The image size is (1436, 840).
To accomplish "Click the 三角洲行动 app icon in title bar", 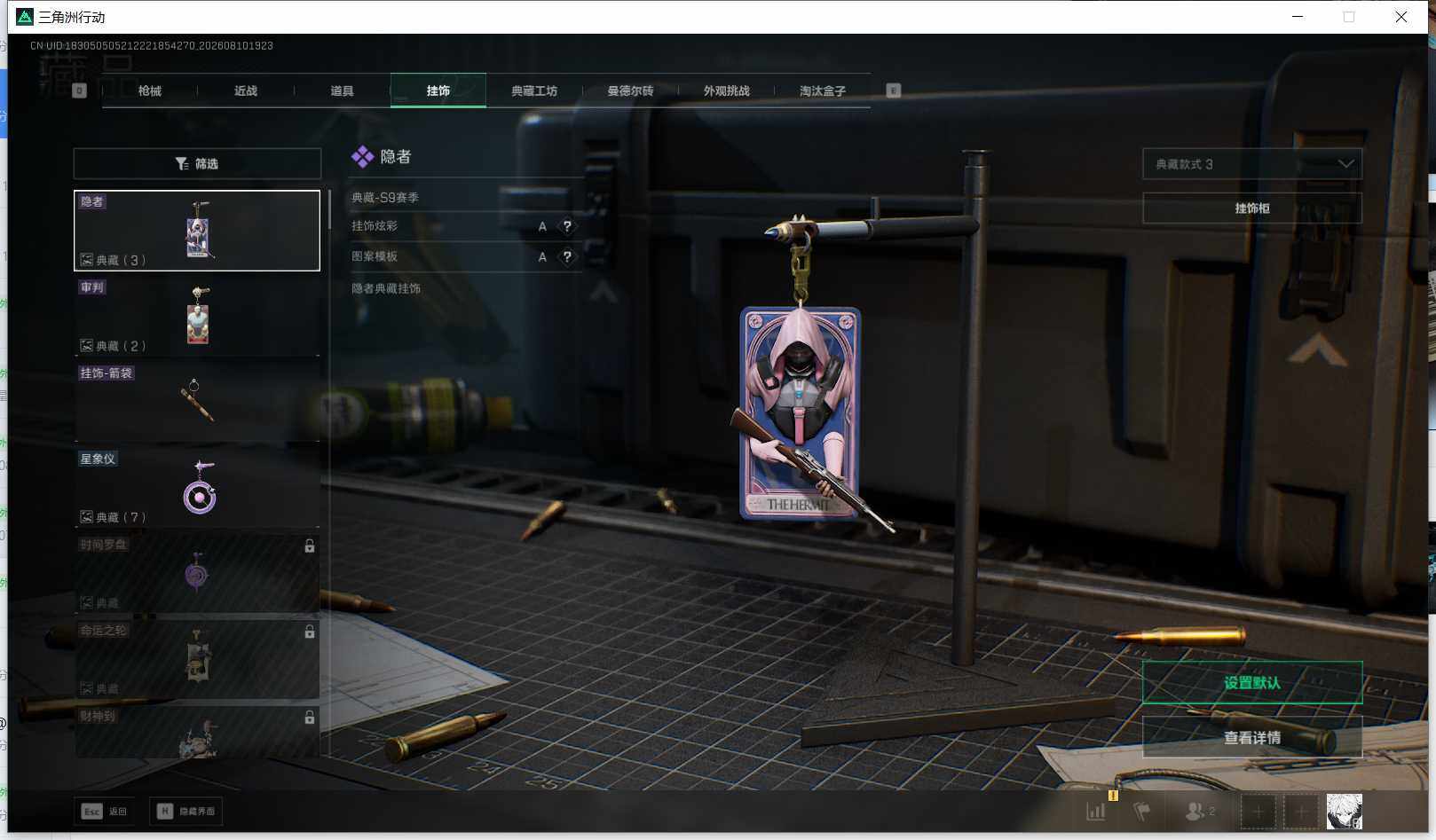I will coord(25,17).
